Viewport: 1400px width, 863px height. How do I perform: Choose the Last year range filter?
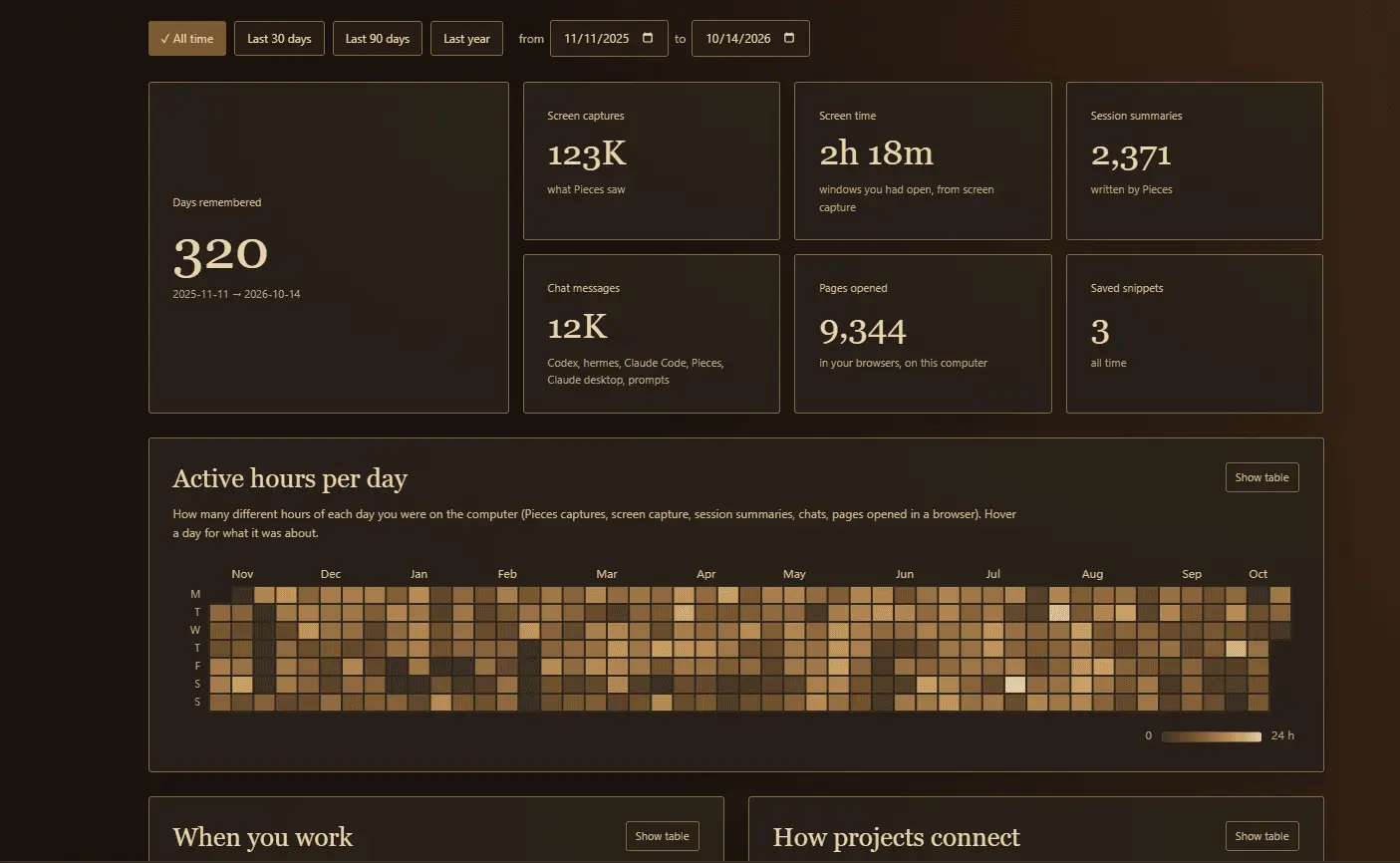pyautogui.click(x=466, y=39)
